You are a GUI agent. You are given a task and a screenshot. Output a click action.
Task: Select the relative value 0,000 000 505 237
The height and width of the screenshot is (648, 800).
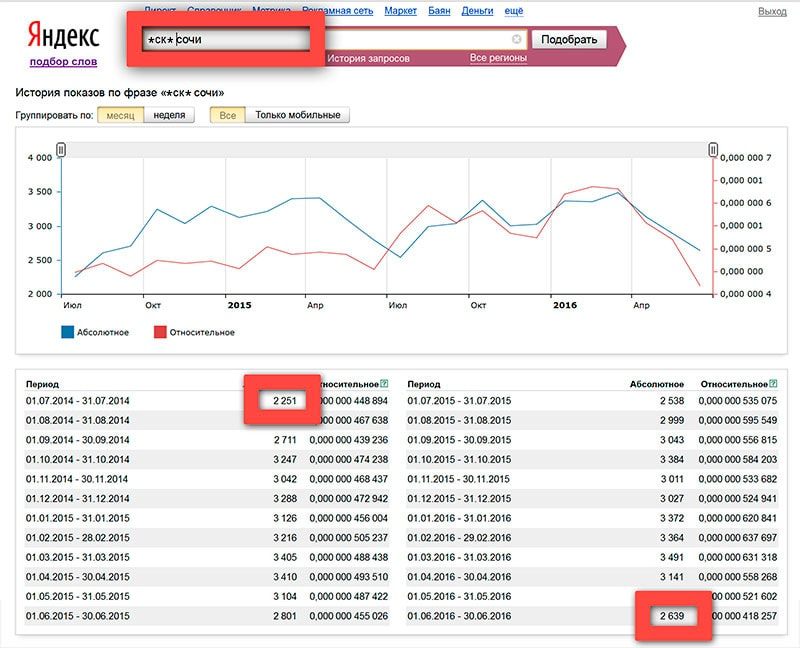[x=348, y=538]
